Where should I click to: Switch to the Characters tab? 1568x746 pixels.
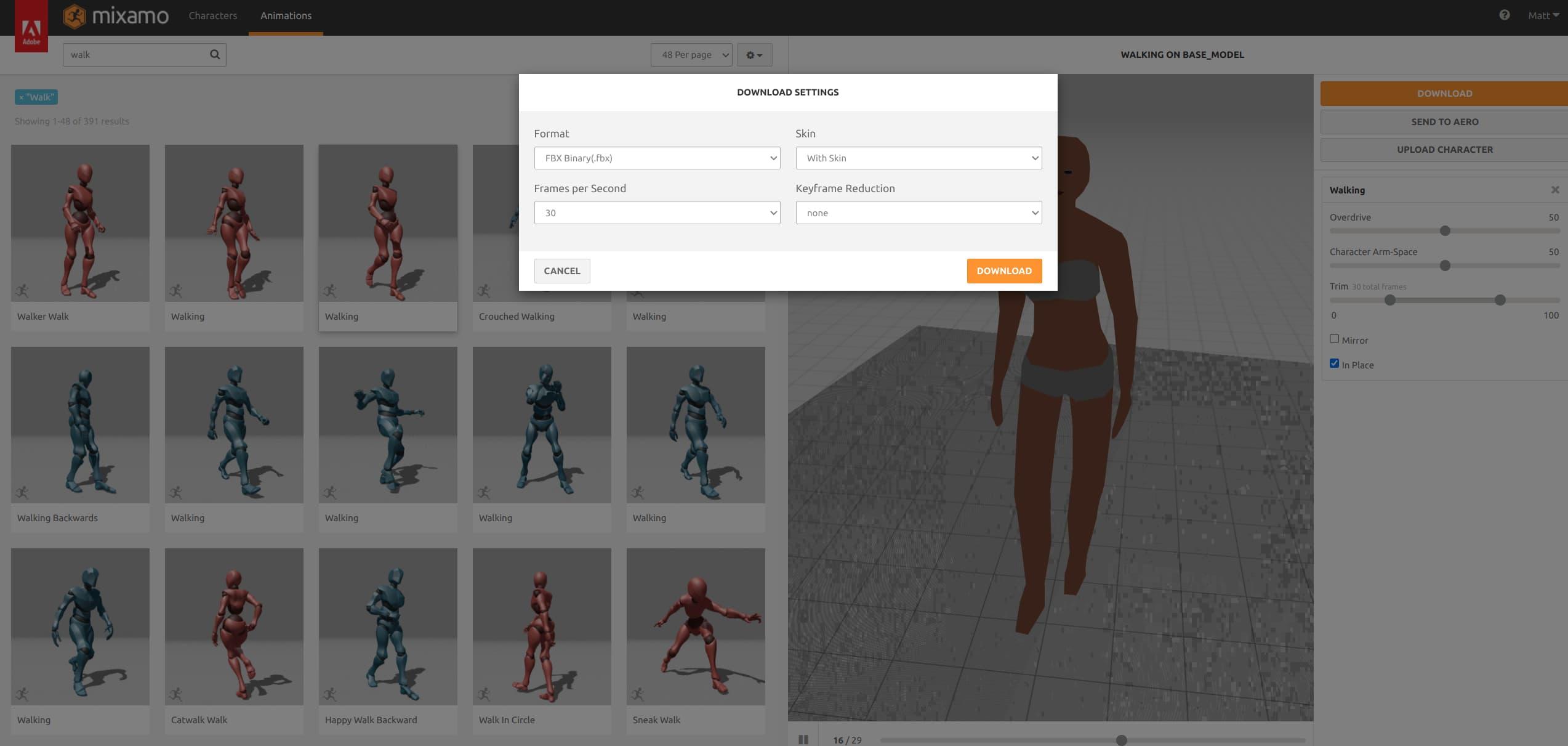212,15
